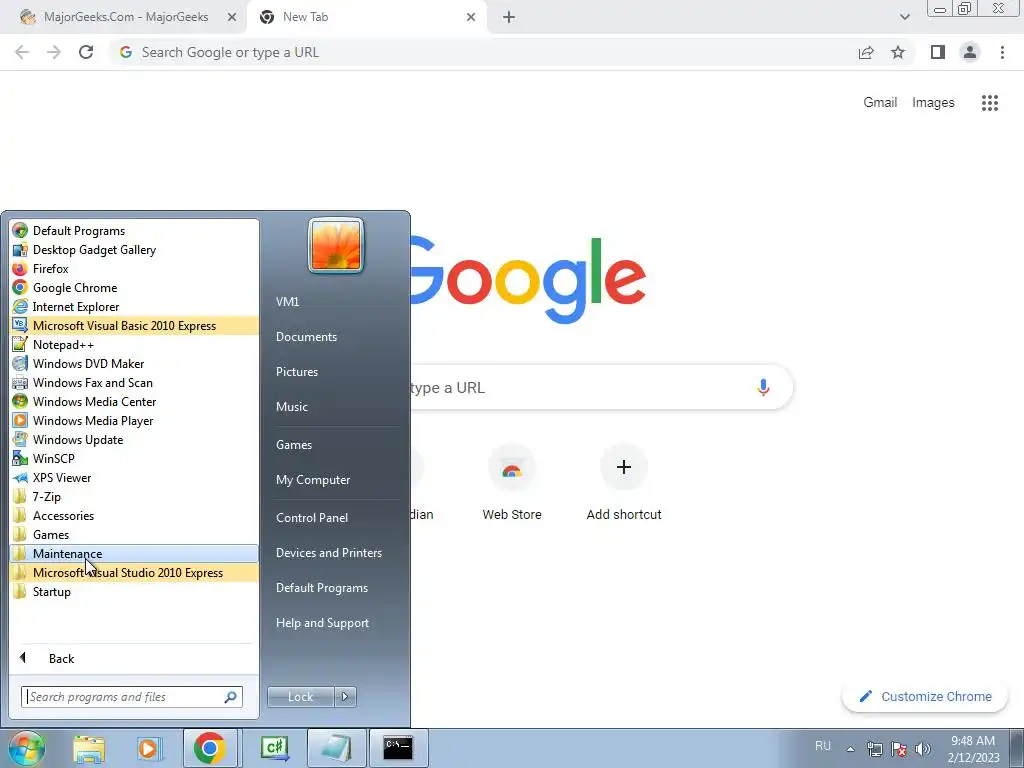Focus the Search programs and files box
Screen dimensions: 1024x768
131,697
